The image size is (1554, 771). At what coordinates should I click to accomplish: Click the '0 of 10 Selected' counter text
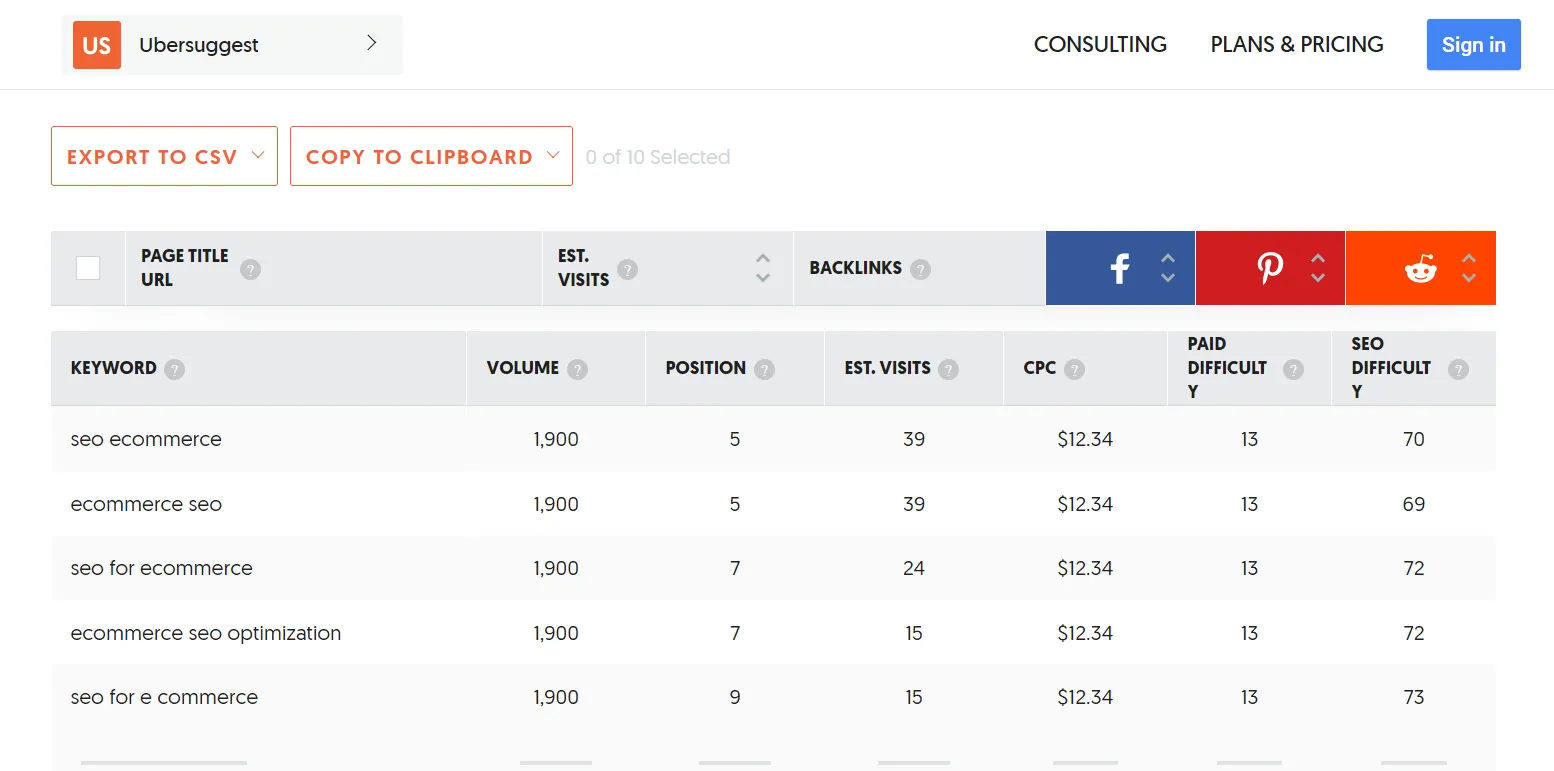(658, 156)
